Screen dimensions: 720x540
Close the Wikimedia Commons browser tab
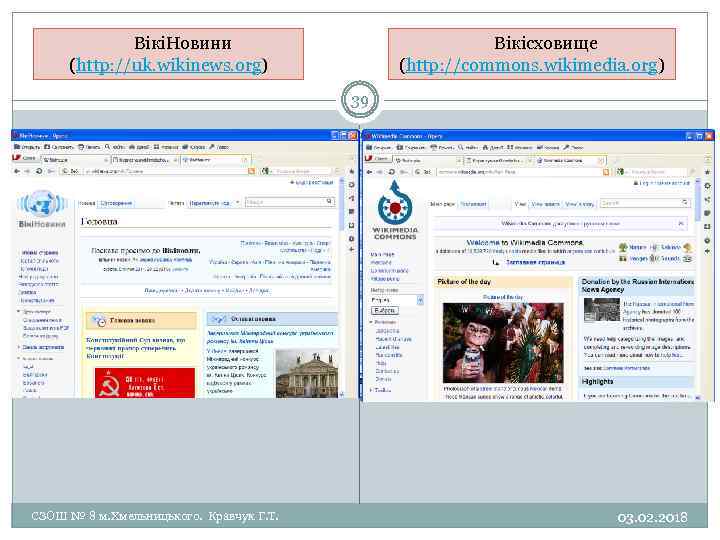[601, 160]
